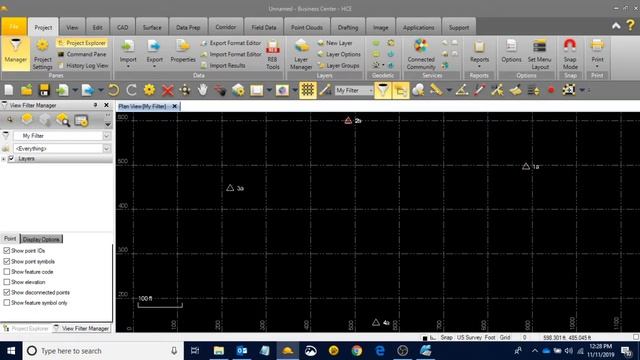Open Windows Start menu

click(11, 351)
